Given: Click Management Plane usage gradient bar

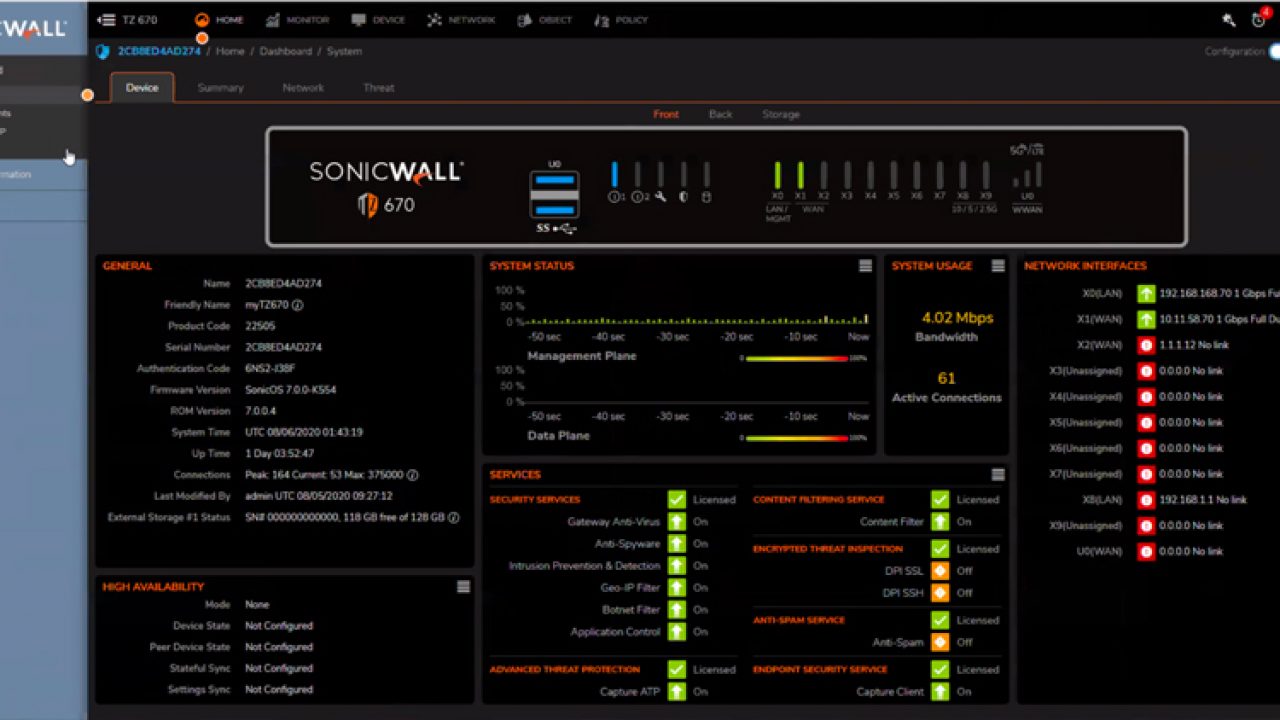Looking at the screenshot, I should pos(797,358).
